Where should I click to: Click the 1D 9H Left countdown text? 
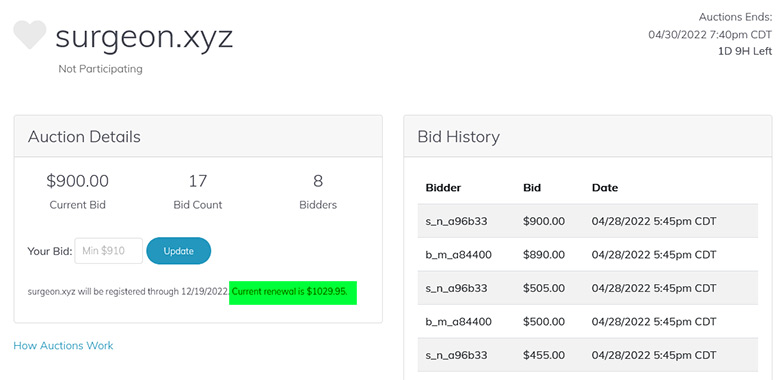[745, 51]
